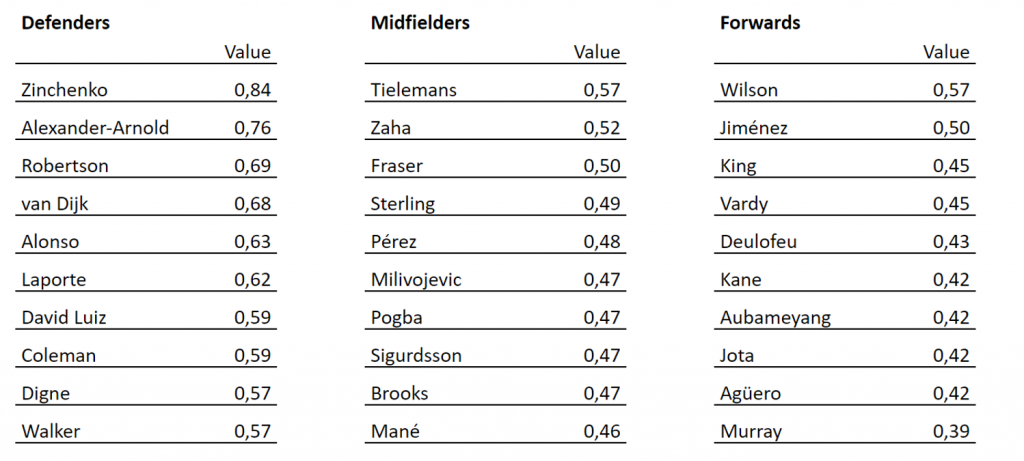1024x461 pixels.
Task: Click the Milivojevic player name
Action: 416,279
